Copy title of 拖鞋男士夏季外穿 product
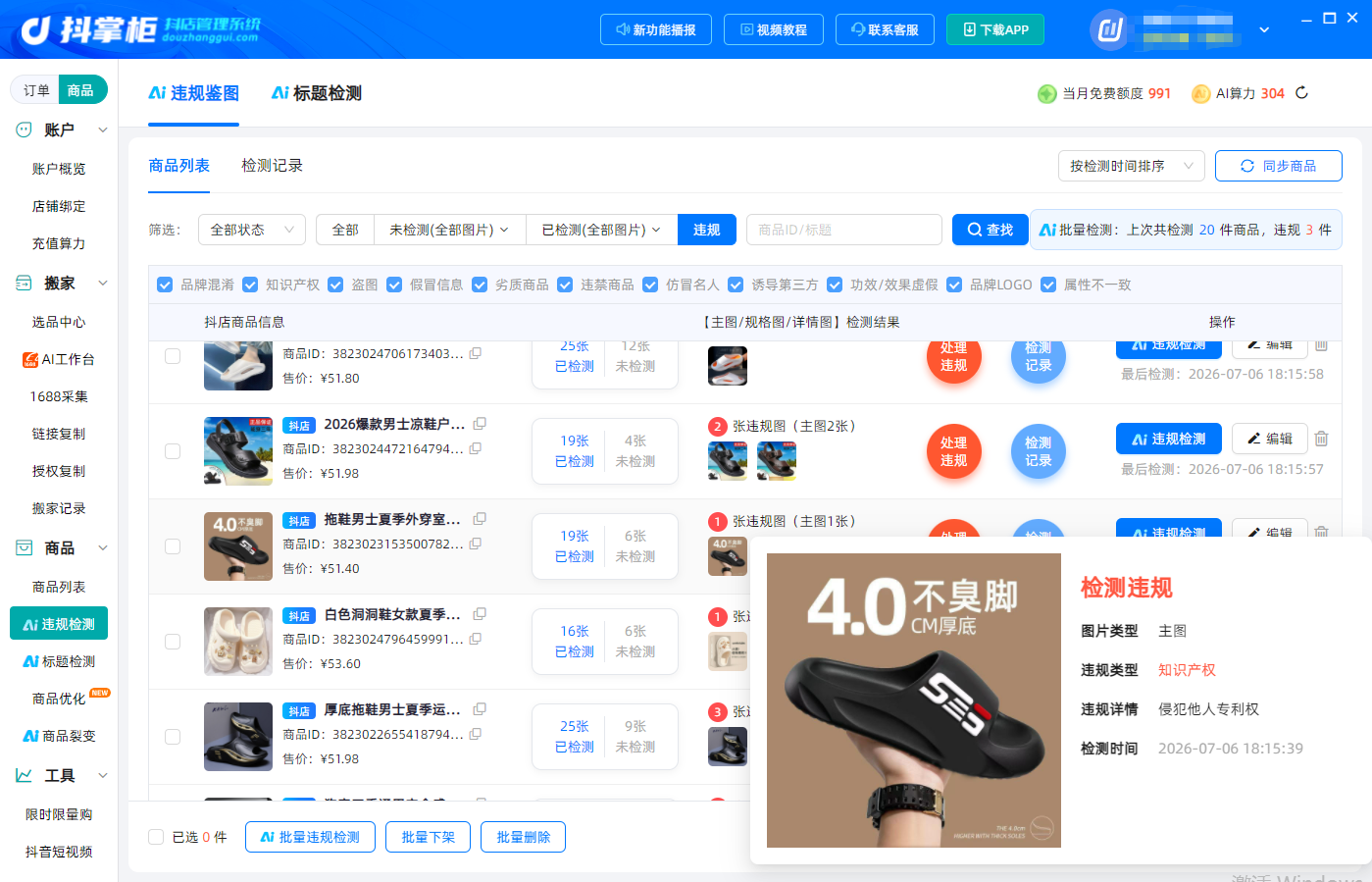Image resolution: width=1372 pixels, height=882 pixels. point(480,519)
